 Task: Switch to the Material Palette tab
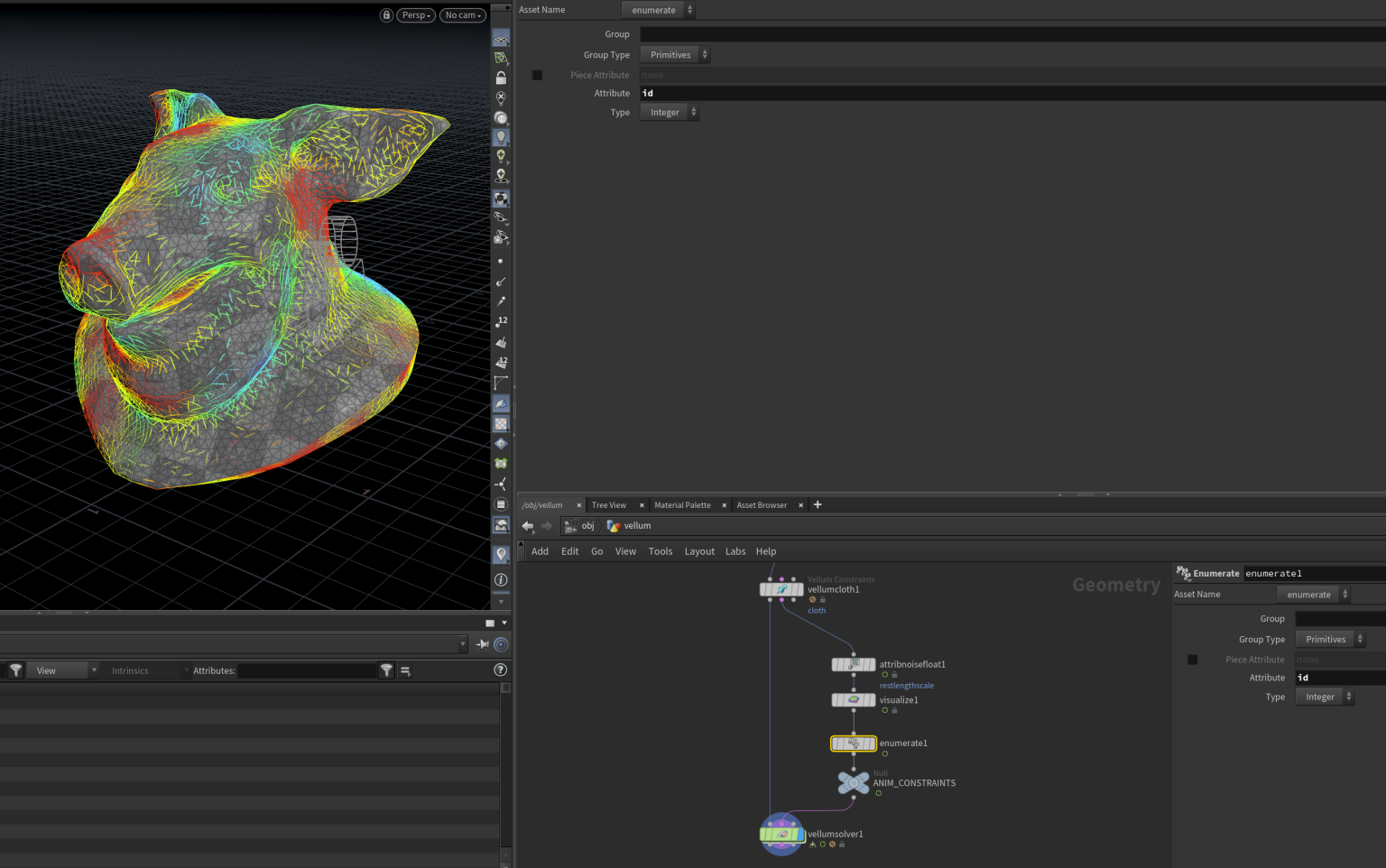pyautogui.click(x=682, y=505)
